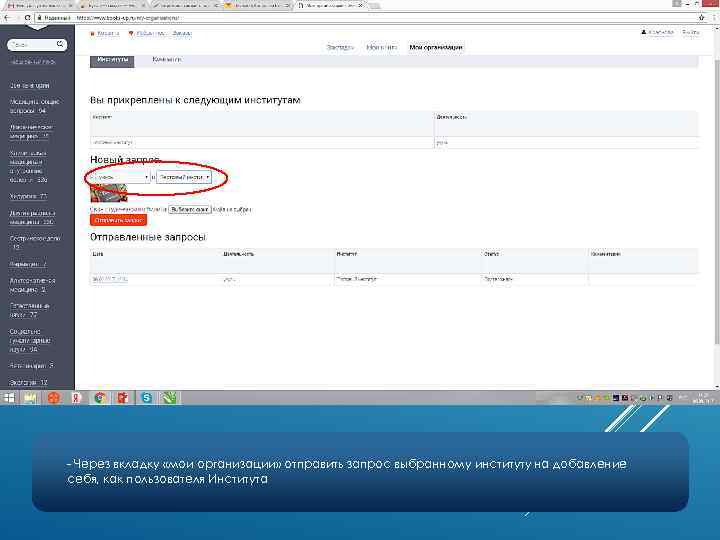720x540 pixels.
Task: Click the logout link in the top-right corner
Action: (x=691, y=32)
